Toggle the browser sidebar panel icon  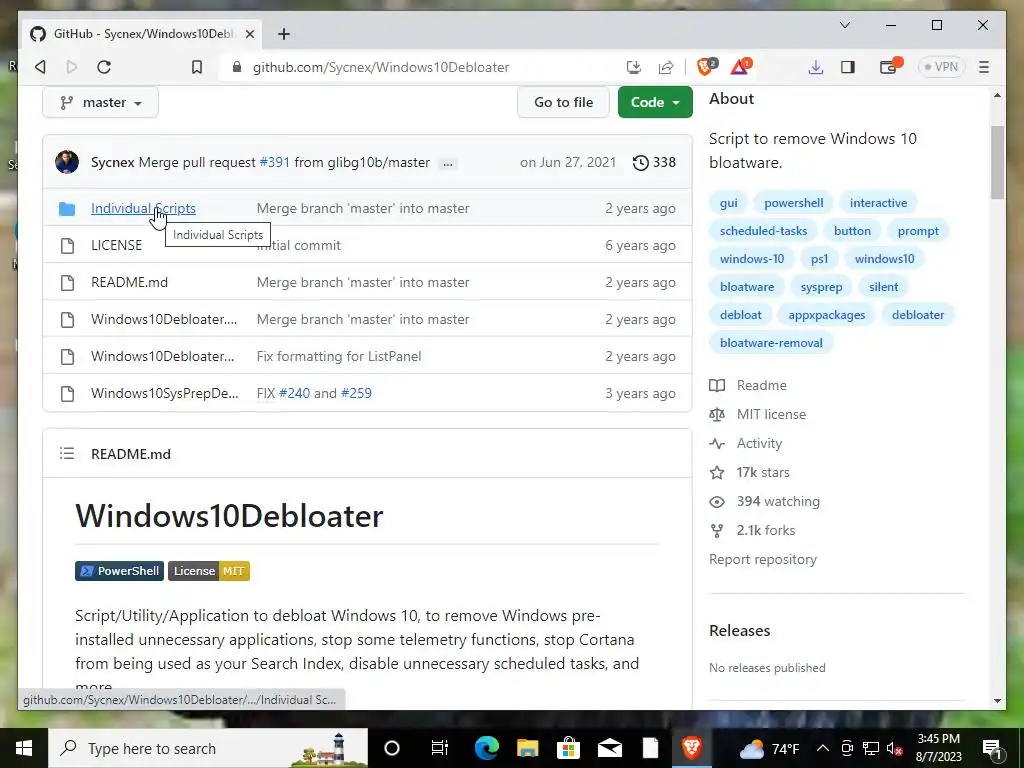point(848,67)
